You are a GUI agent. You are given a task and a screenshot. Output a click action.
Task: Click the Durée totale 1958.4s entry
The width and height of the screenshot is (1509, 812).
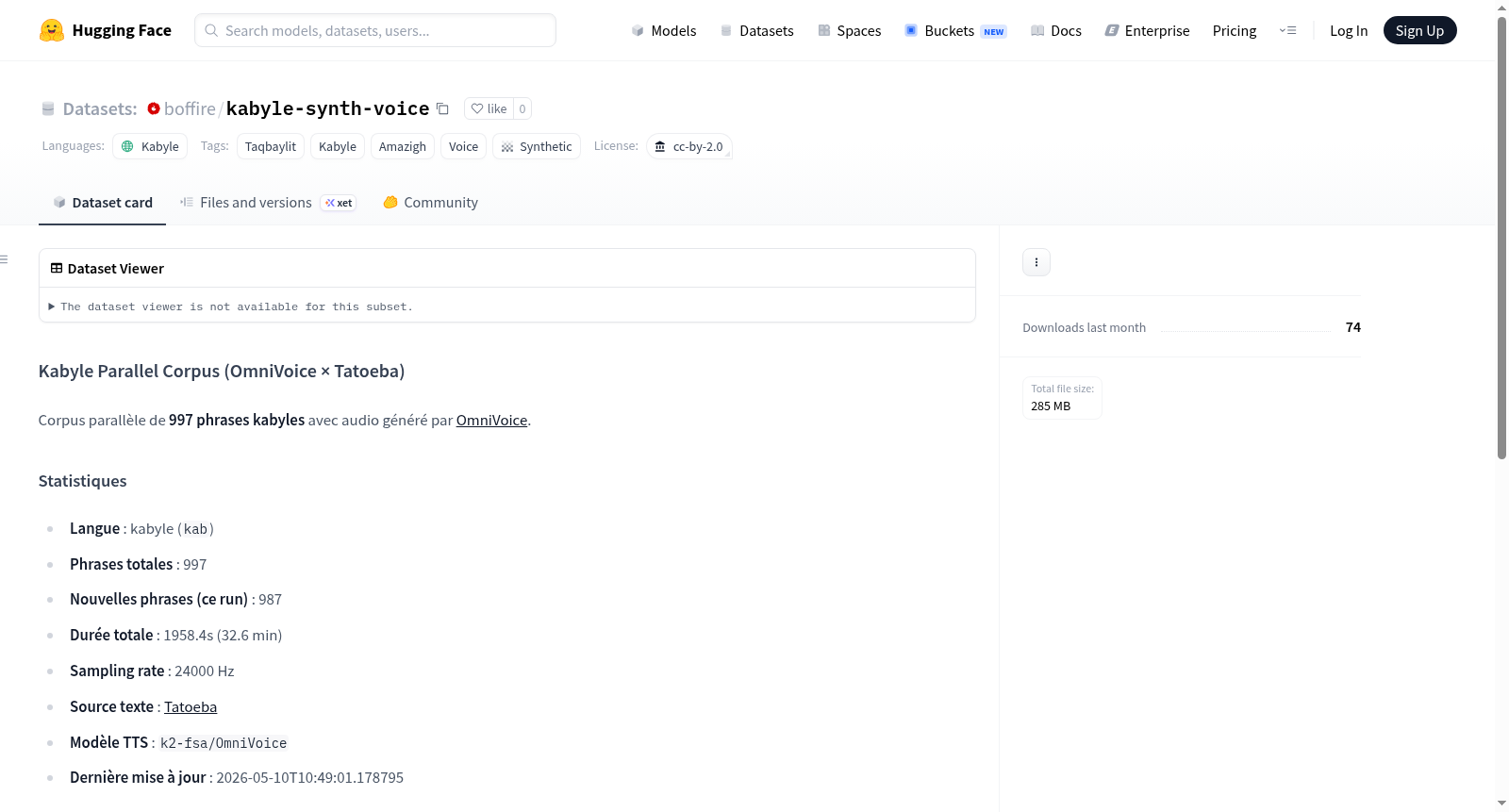coord(176,636)
